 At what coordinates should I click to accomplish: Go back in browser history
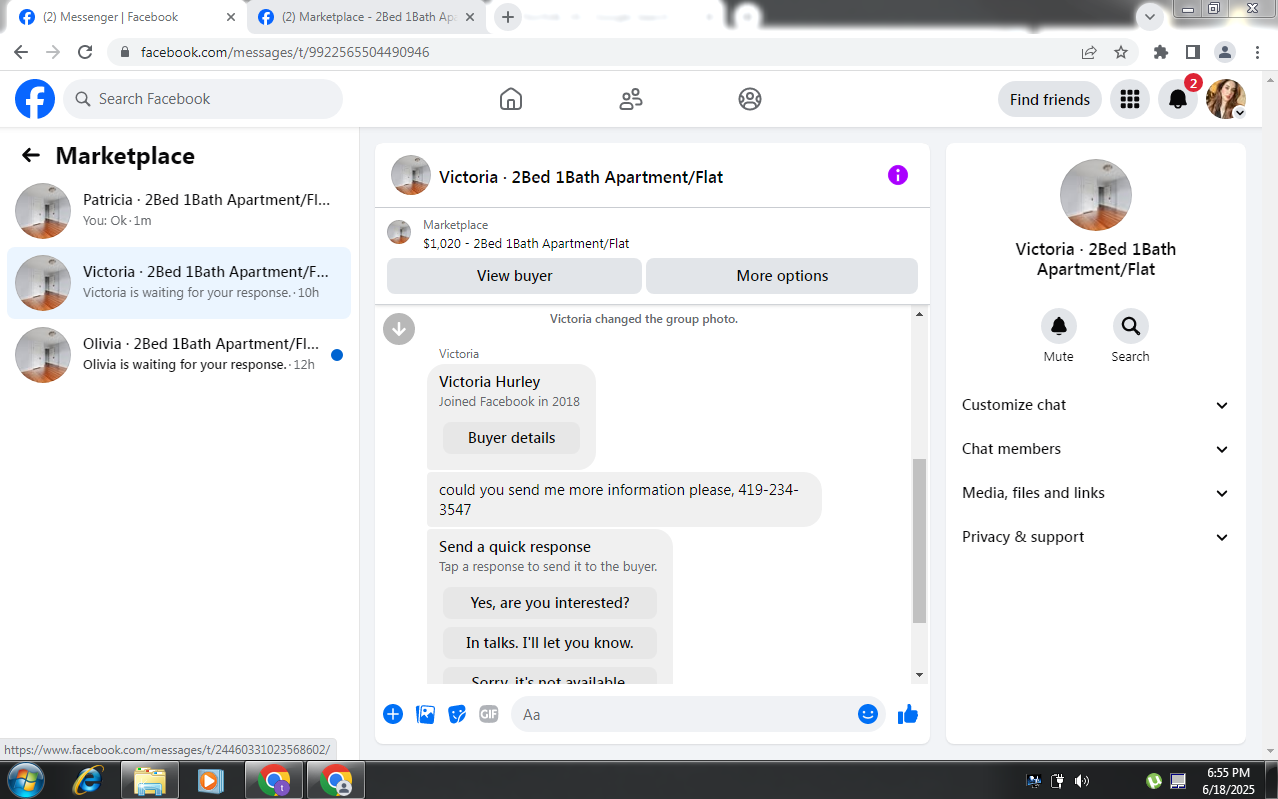point(21,52)
